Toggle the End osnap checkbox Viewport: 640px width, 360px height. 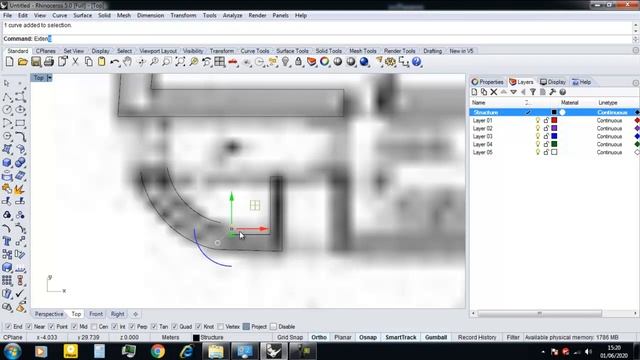click(8, 327)
